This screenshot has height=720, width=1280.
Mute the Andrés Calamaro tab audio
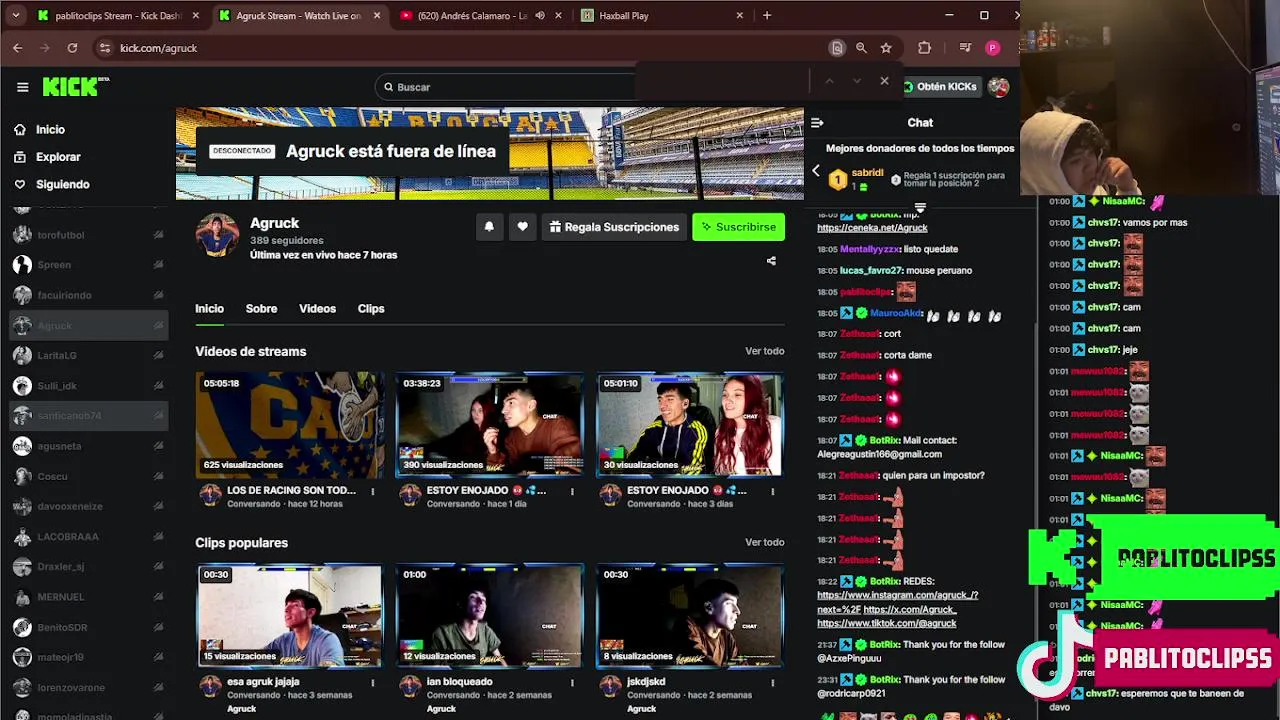tap(540, 16)
